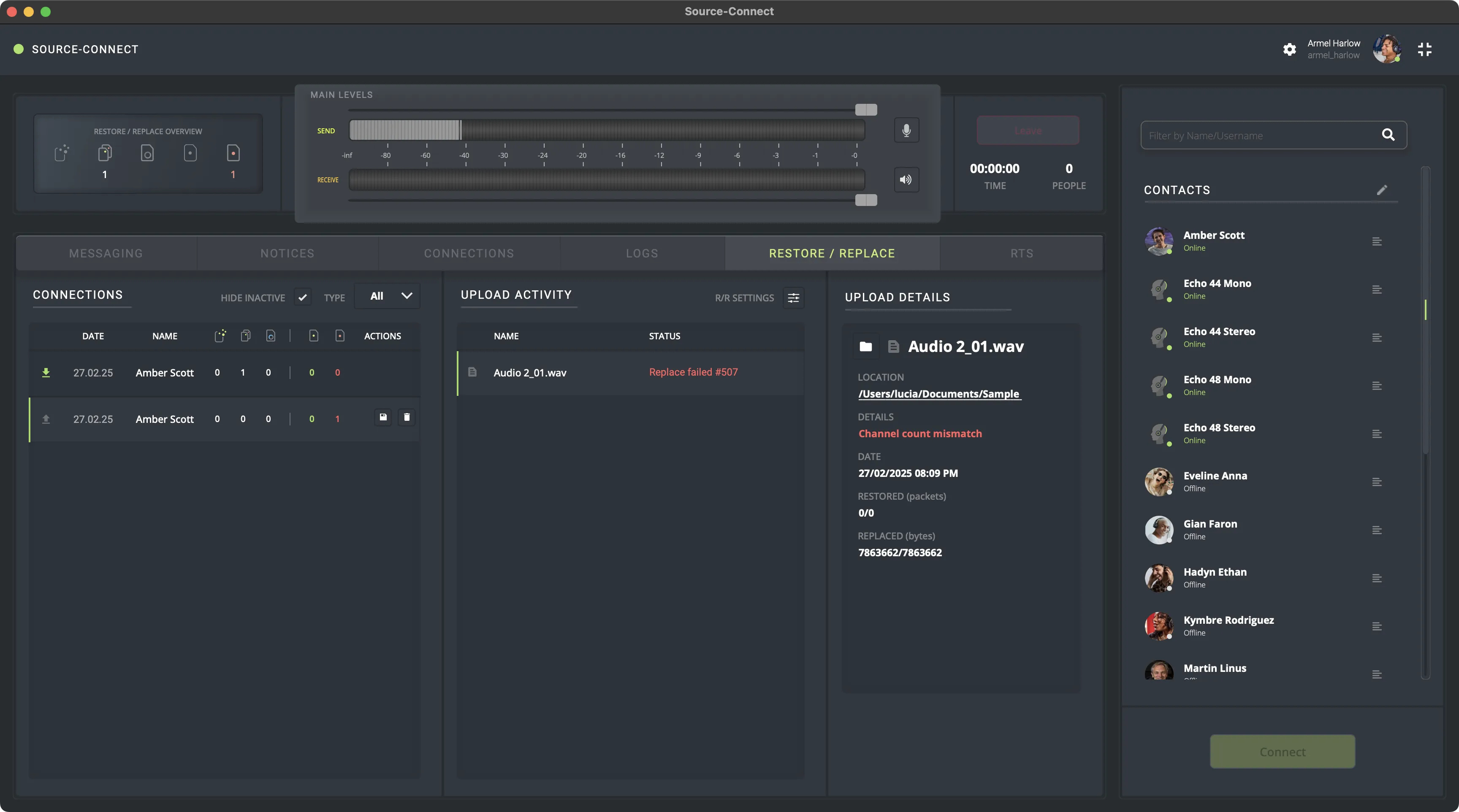Viewport: 1459px width, 812px height.
Task: Open settings via the gear icon
Action: pos(1289,49)
